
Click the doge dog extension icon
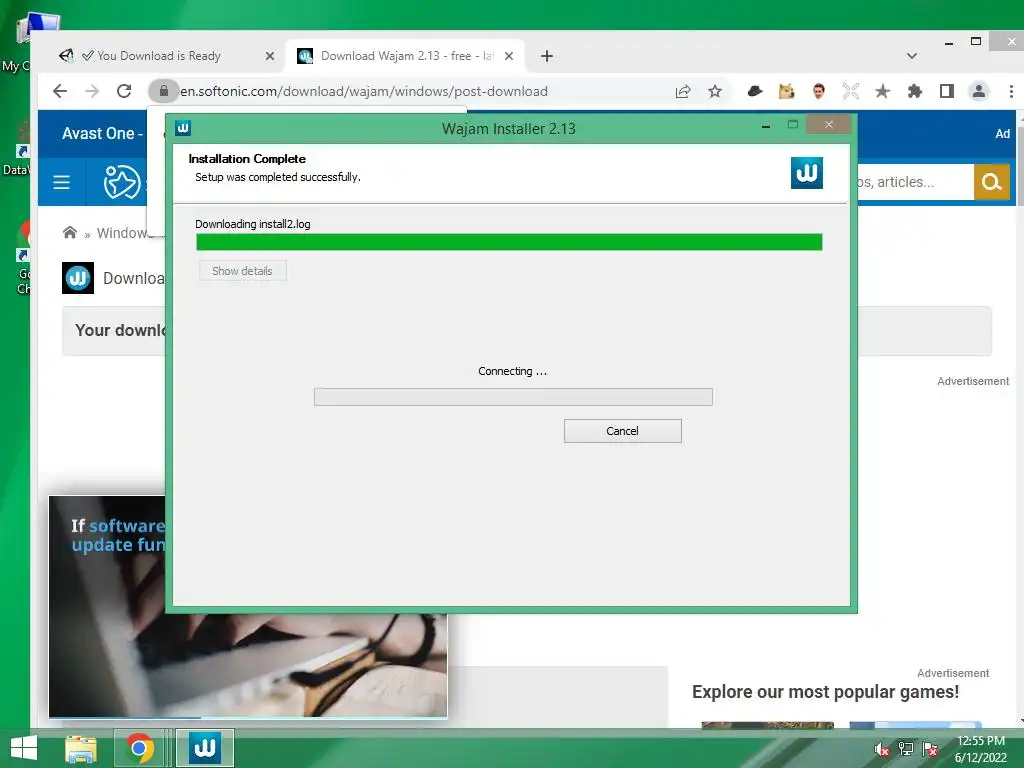click(787, 91)
